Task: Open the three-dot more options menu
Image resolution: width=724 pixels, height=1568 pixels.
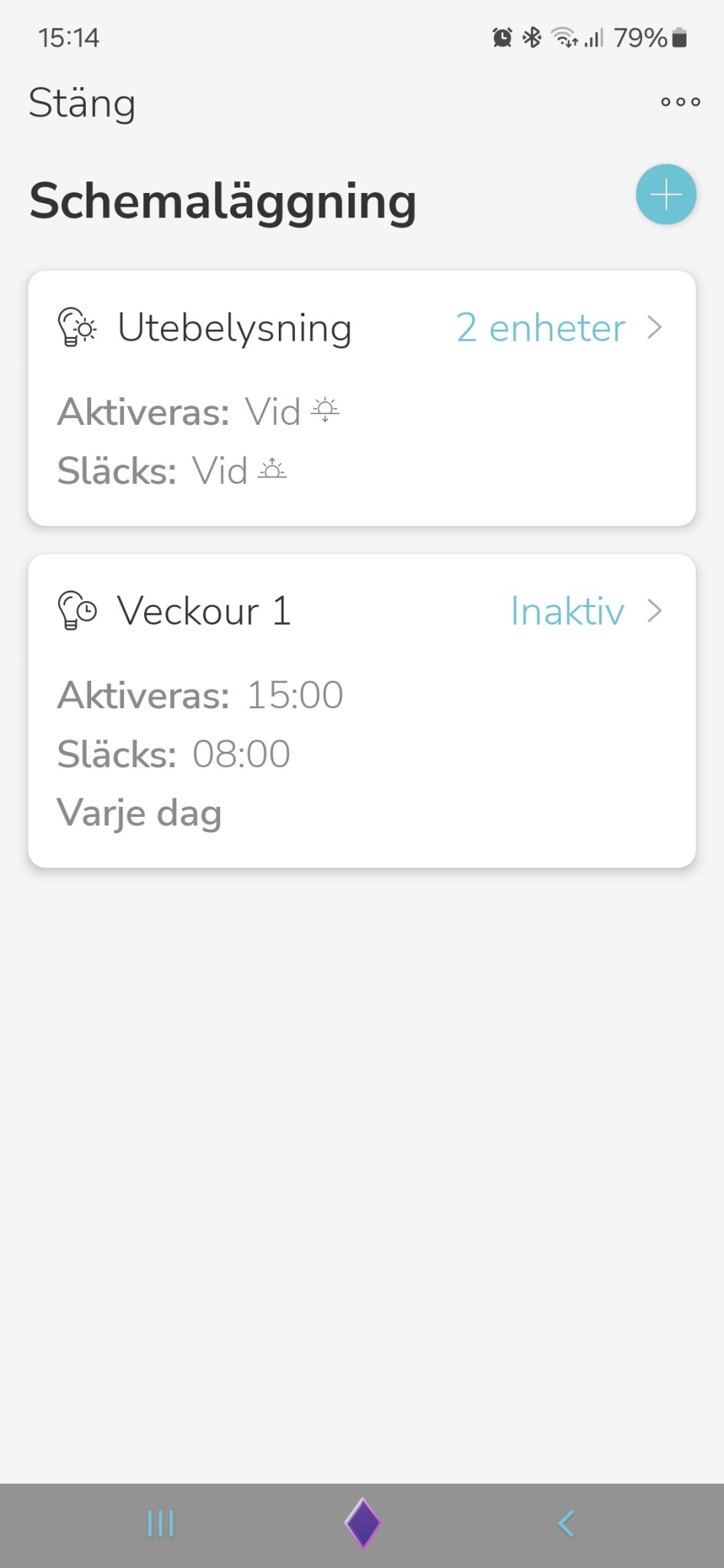Action: point(680,102)
